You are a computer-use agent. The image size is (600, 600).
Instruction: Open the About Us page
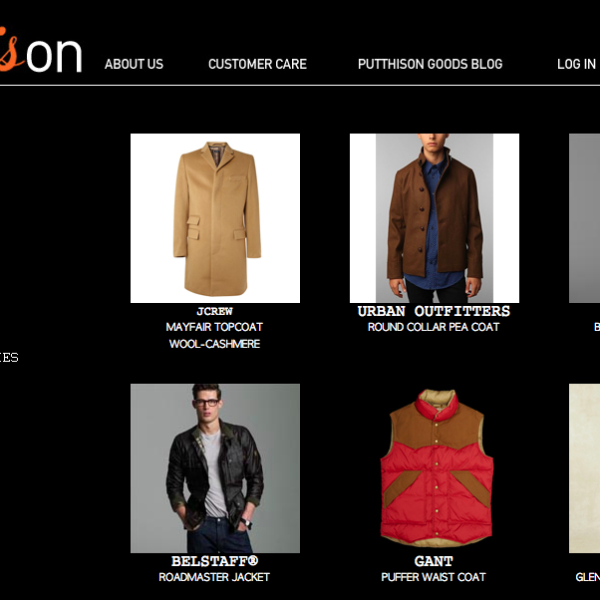tap(134, 64)
